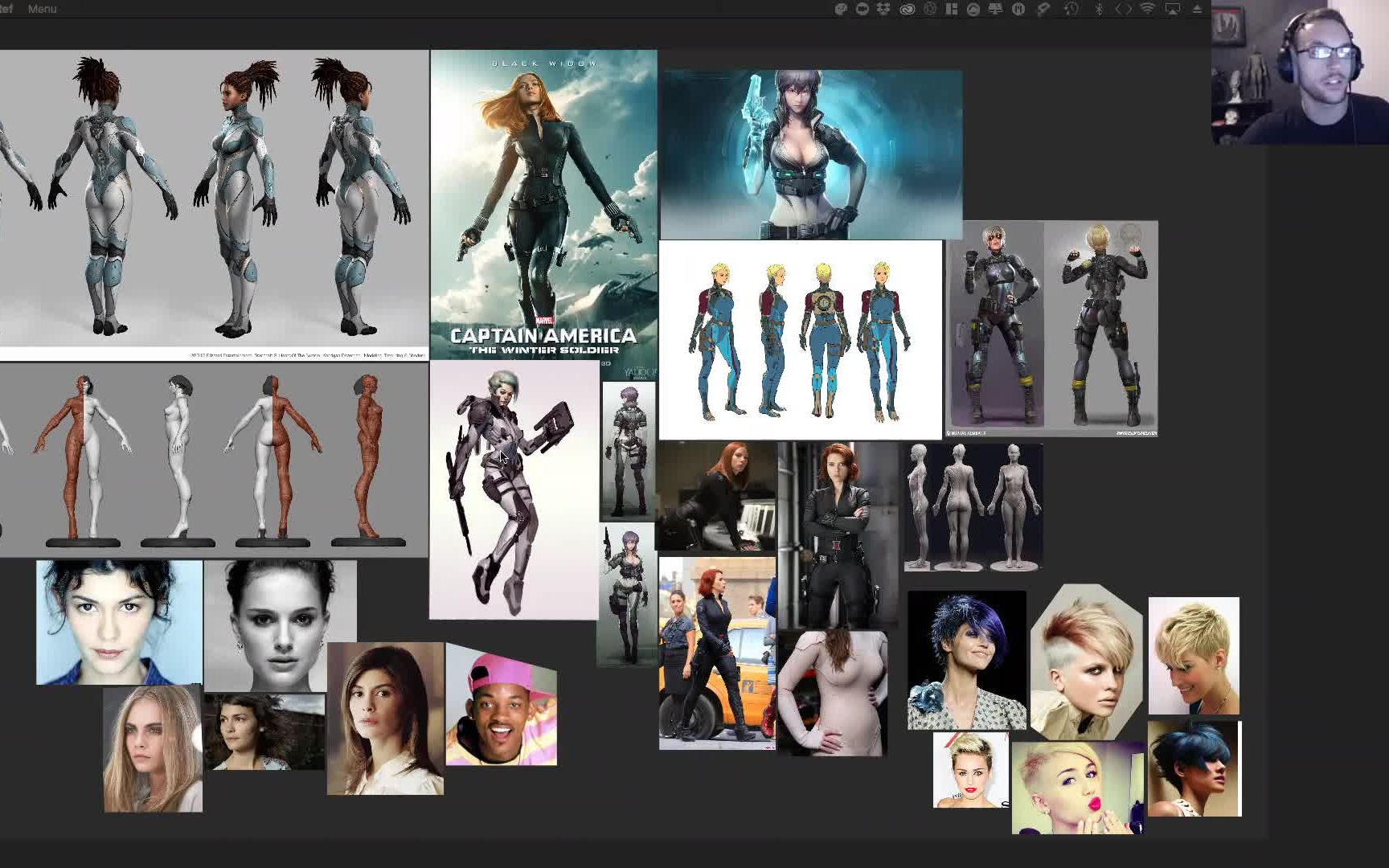1389x868 pixels.
Task: Open Adobe Creative Cloud menu bar icon
Action: tap(908, 9)
